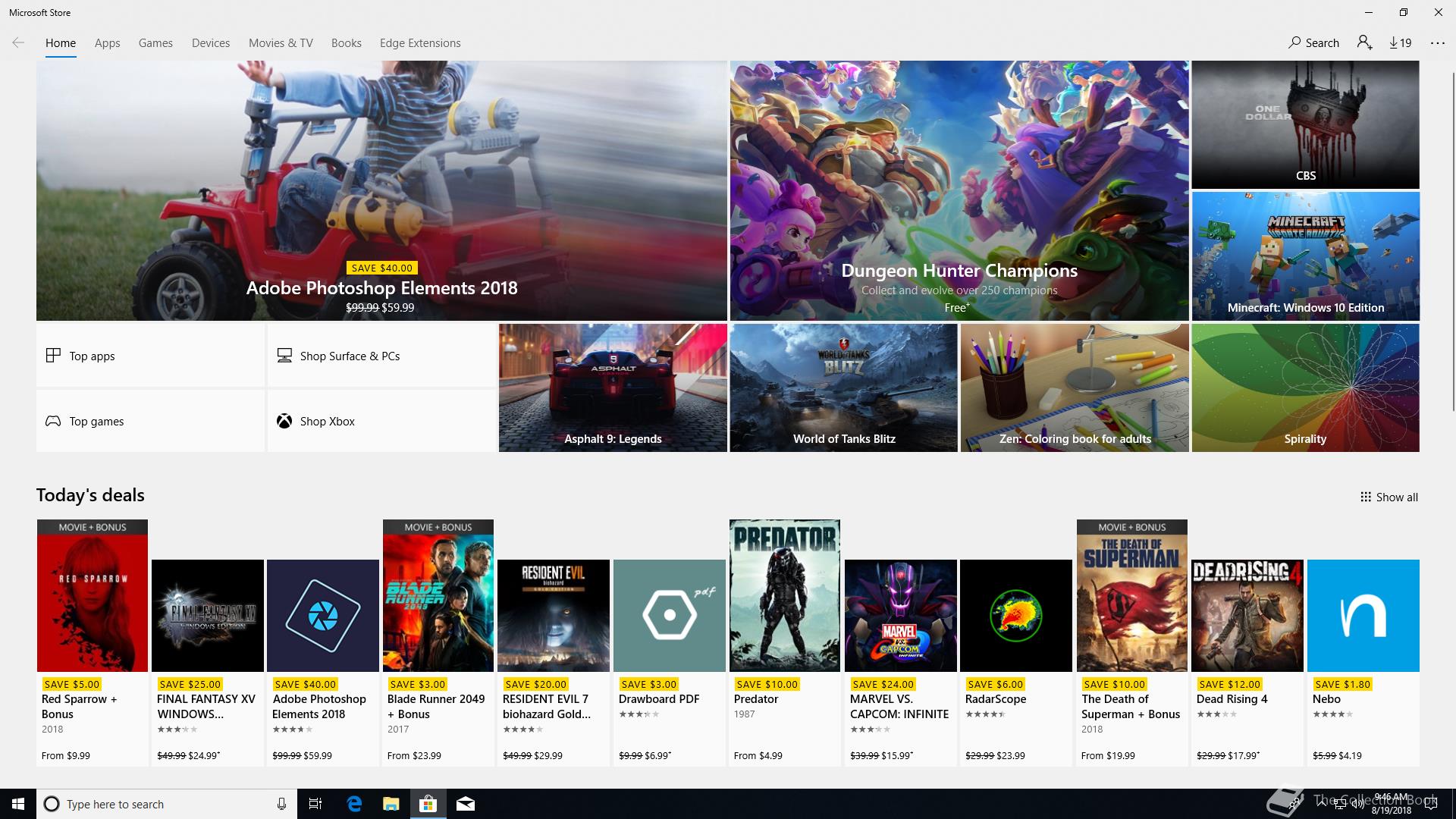Screen dimensions: 1456x819
Task: Open the Top apps tile
Action: (150, 356)
